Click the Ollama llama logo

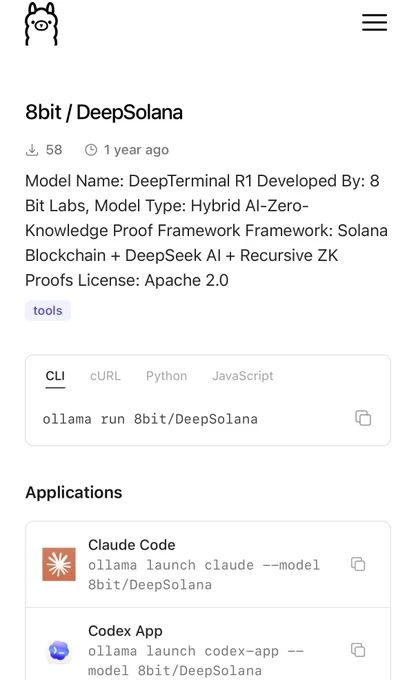coord(41,24)
